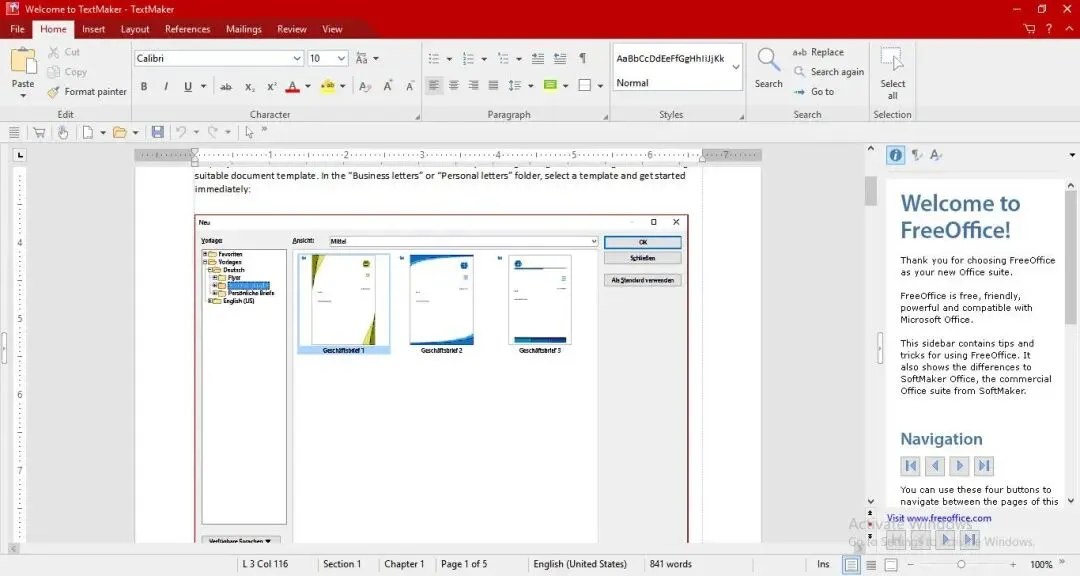Apply superscript formatting
The image size is (1080, 576).
(x=271, y=86)
